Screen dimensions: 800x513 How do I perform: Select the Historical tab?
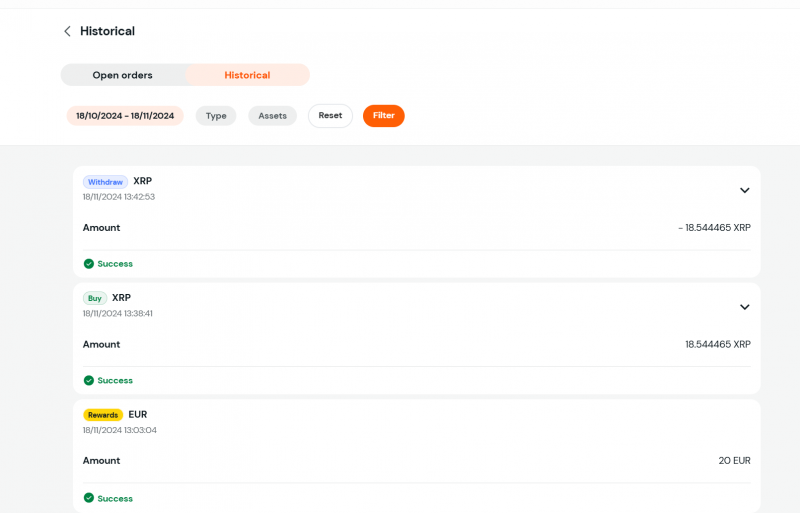pos(247,75)
